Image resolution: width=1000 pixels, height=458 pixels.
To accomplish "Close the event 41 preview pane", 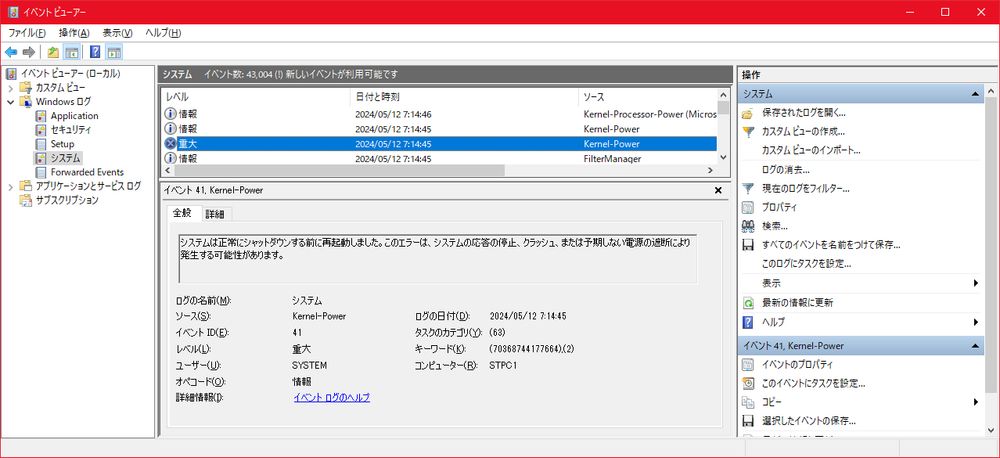I will 718,190.
